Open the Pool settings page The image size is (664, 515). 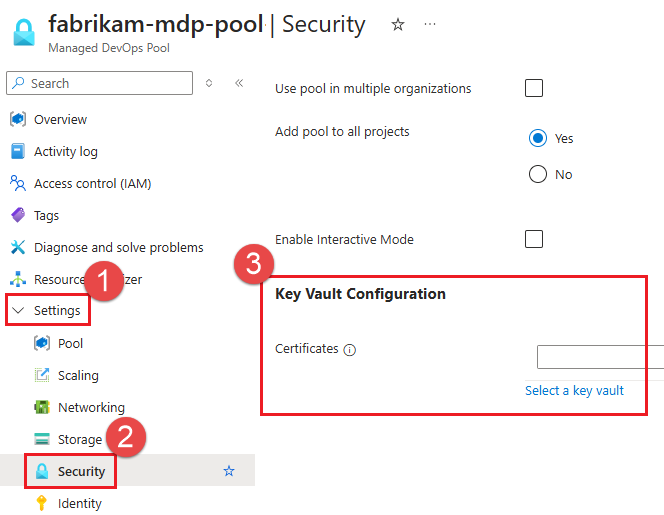[x=70, y=343]
